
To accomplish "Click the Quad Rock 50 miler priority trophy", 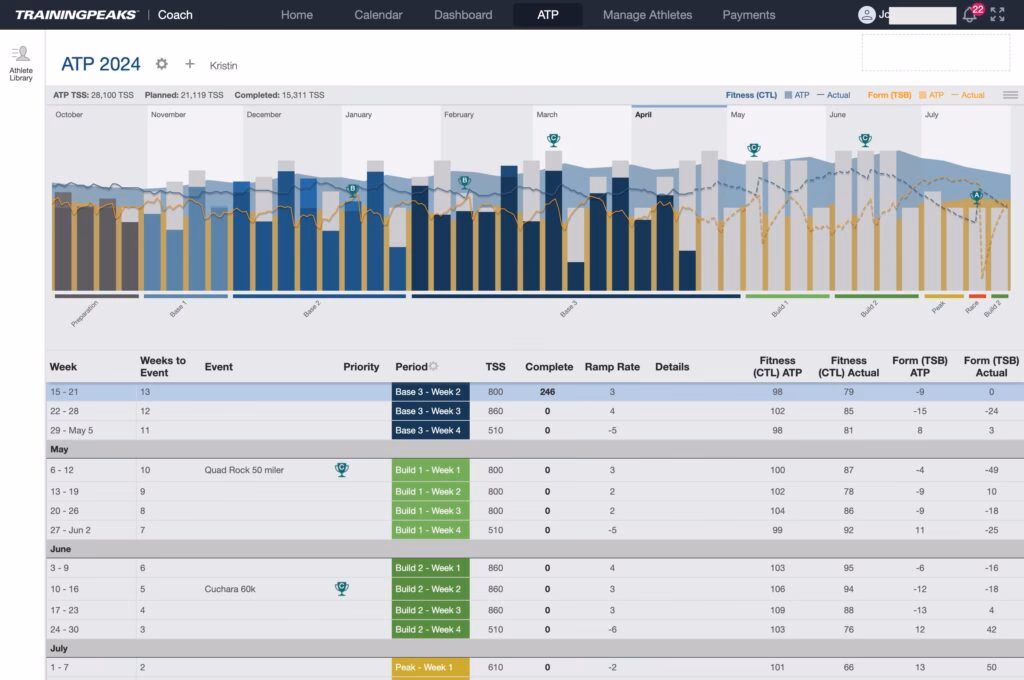I will click(x=342, y=469).
